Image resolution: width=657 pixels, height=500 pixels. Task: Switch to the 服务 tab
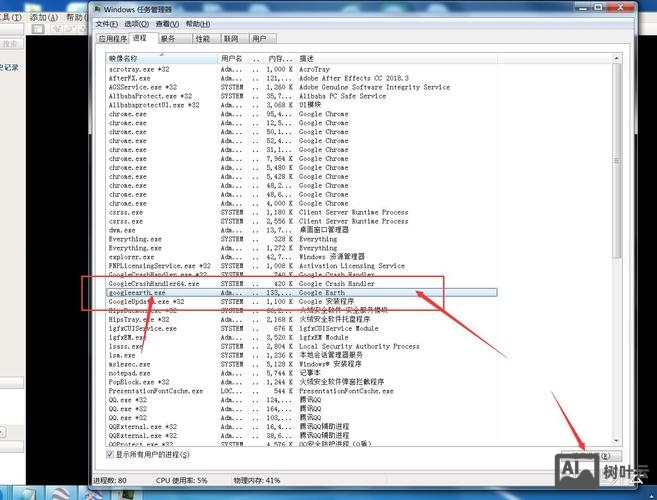click(x=167, y=38)
